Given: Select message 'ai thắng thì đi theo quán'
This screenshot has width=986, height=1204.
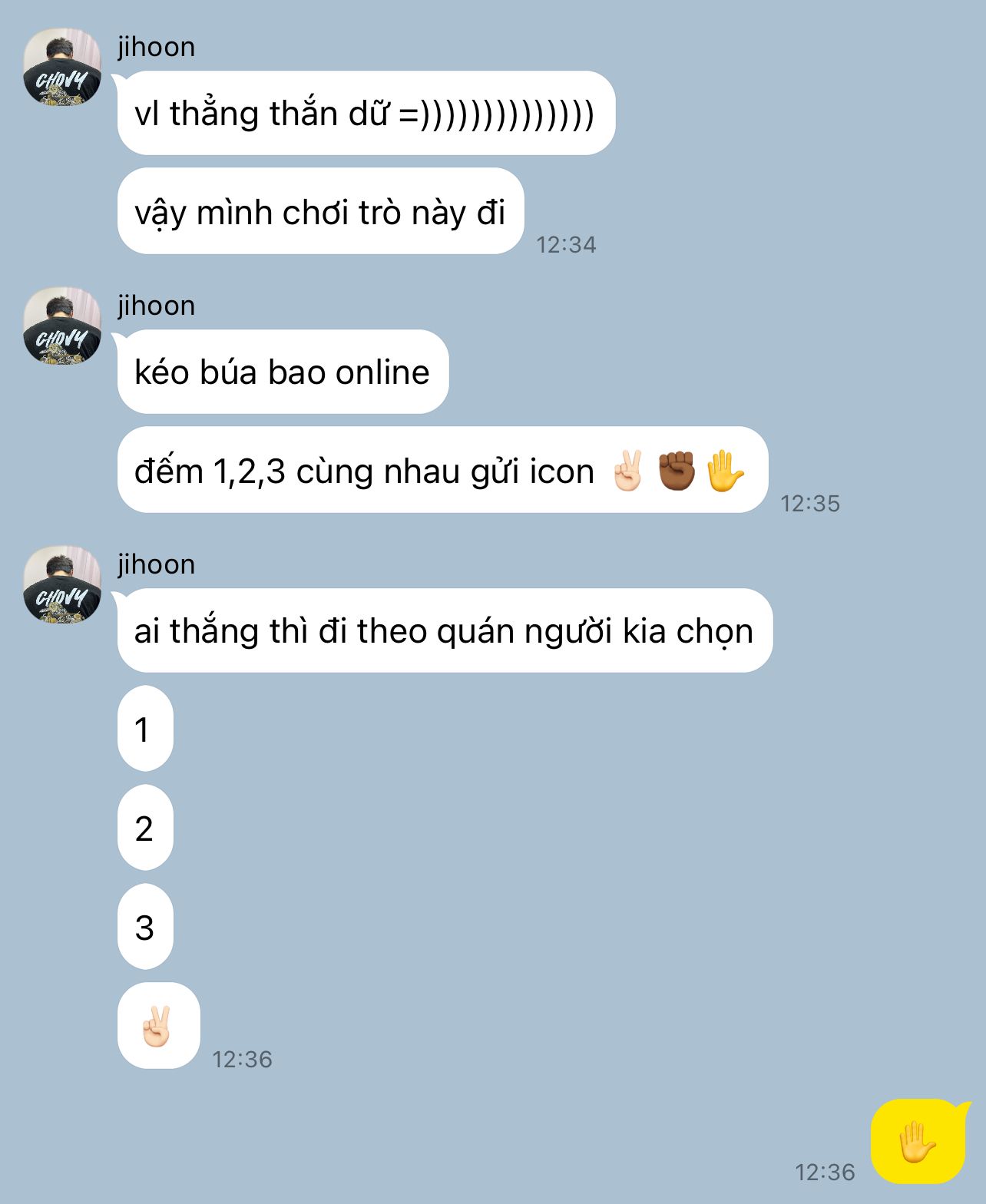Looking at the screenshot, I should coord(445,630).
